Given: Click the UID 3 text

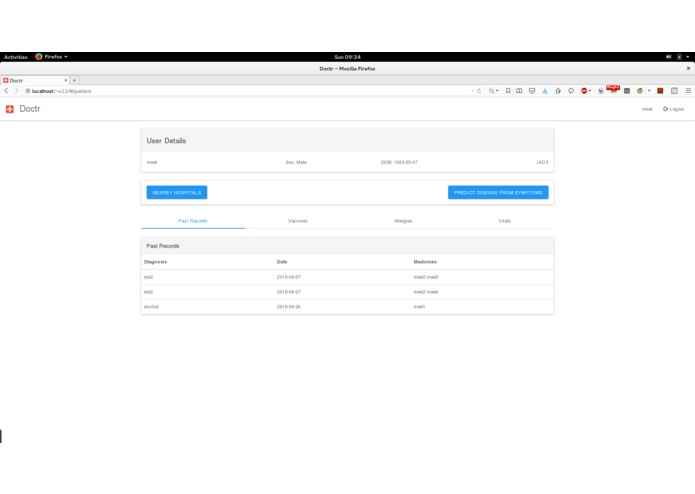Looking at the screenshot, I should tap(543, 162).
